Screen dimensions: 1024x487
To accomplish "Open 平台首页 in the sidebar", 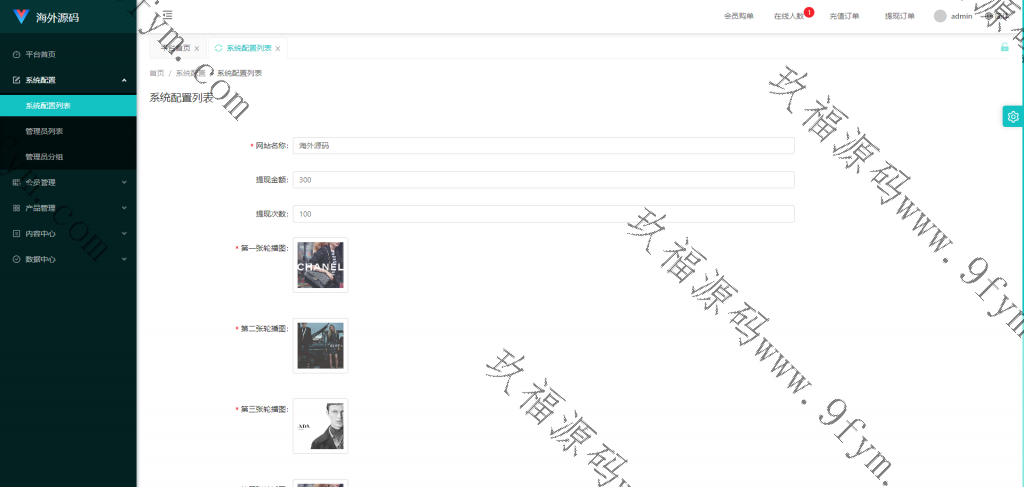I will click(x=40, y=54).
